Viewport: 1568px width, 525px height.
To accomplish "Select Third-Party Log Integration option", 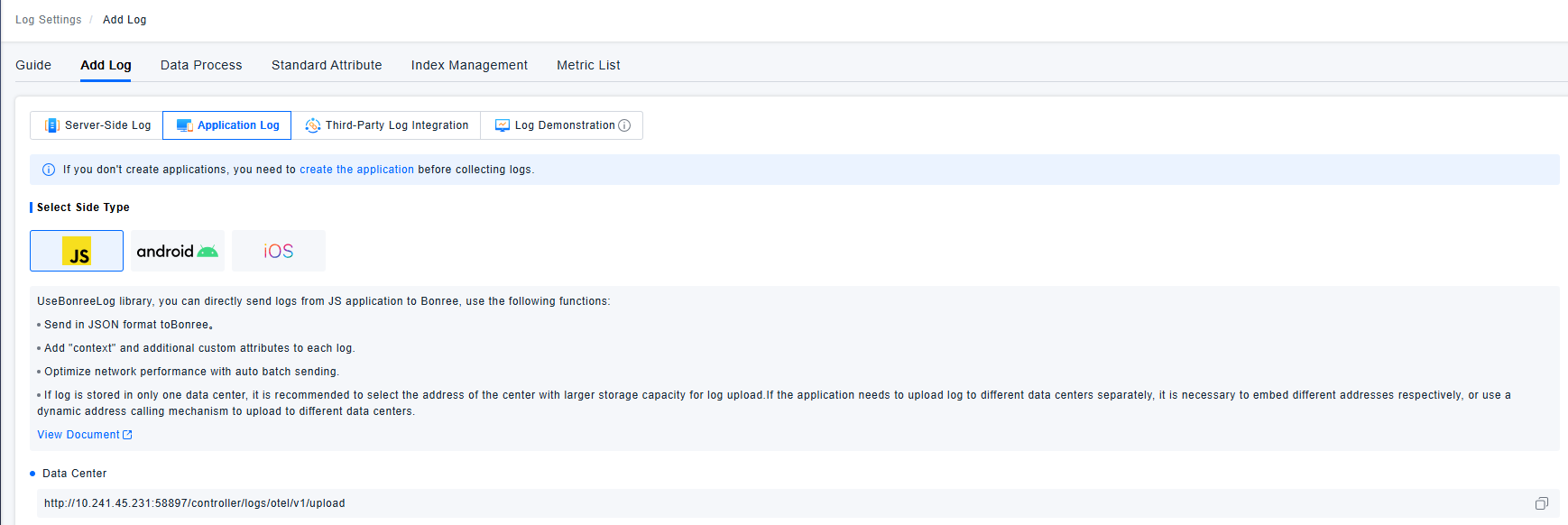I will [x=386, y=125].
